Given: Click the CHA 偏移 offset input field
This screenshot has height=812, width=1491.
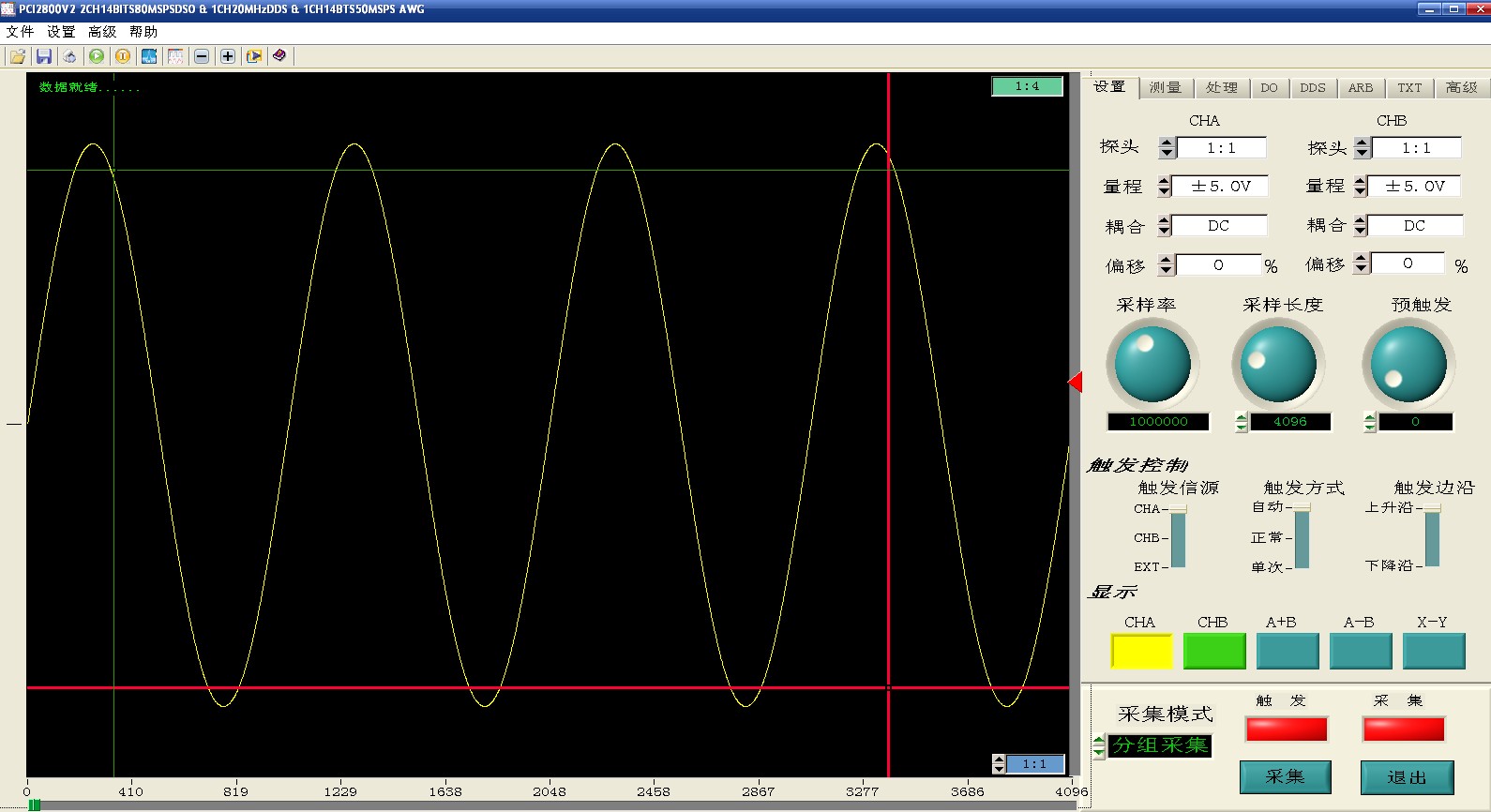Looking at the screenshot, I should (x=1219, y=265).
